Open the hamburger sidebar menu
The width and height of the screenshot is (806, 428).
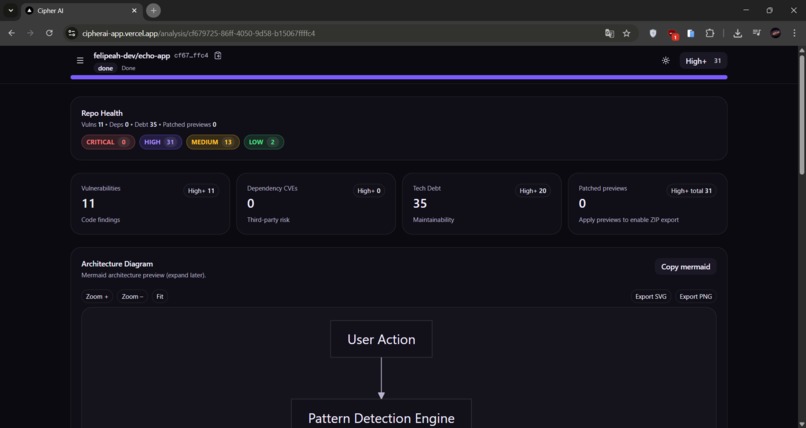80,61
